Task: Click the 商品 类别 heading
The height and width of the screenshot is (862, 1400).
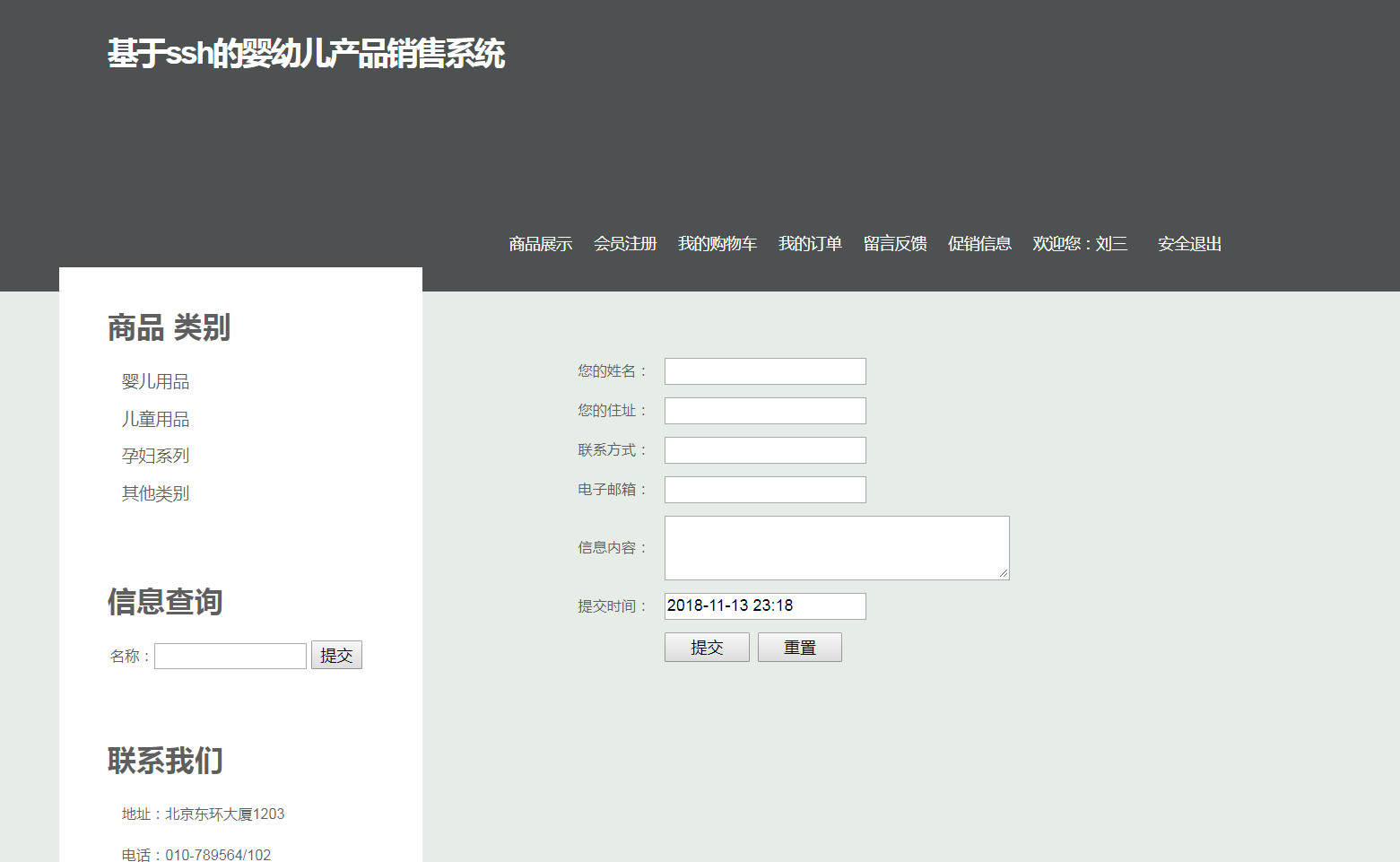Action: 169,327
